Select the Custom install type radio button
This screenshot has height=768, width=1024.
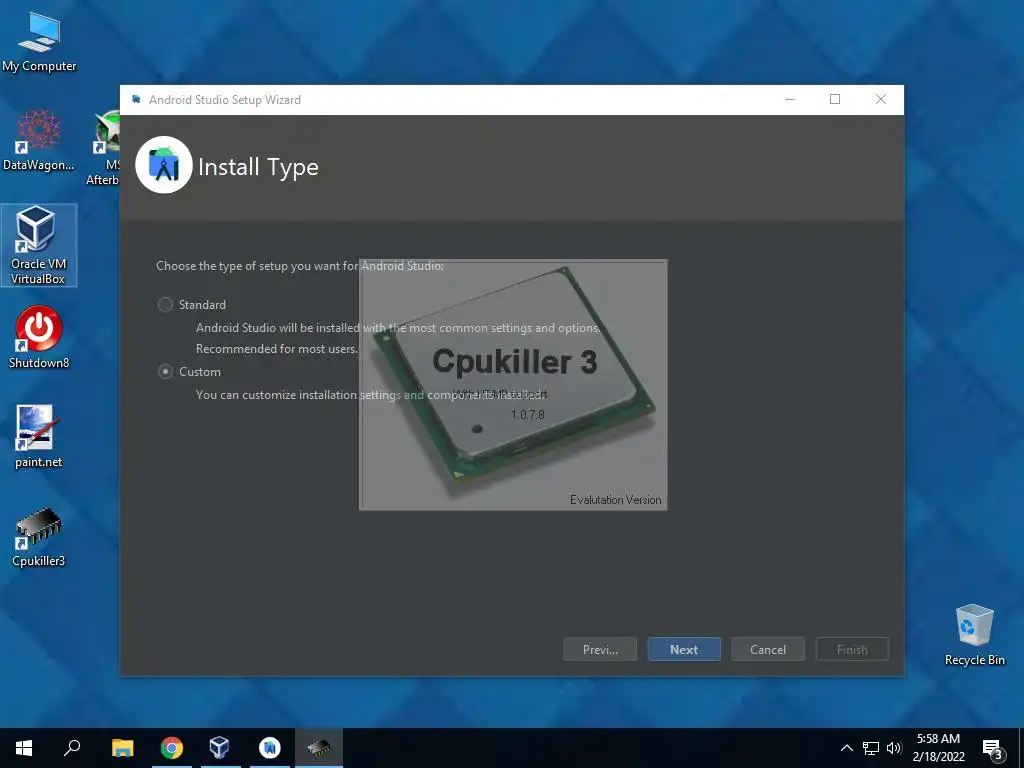point(165,372)
